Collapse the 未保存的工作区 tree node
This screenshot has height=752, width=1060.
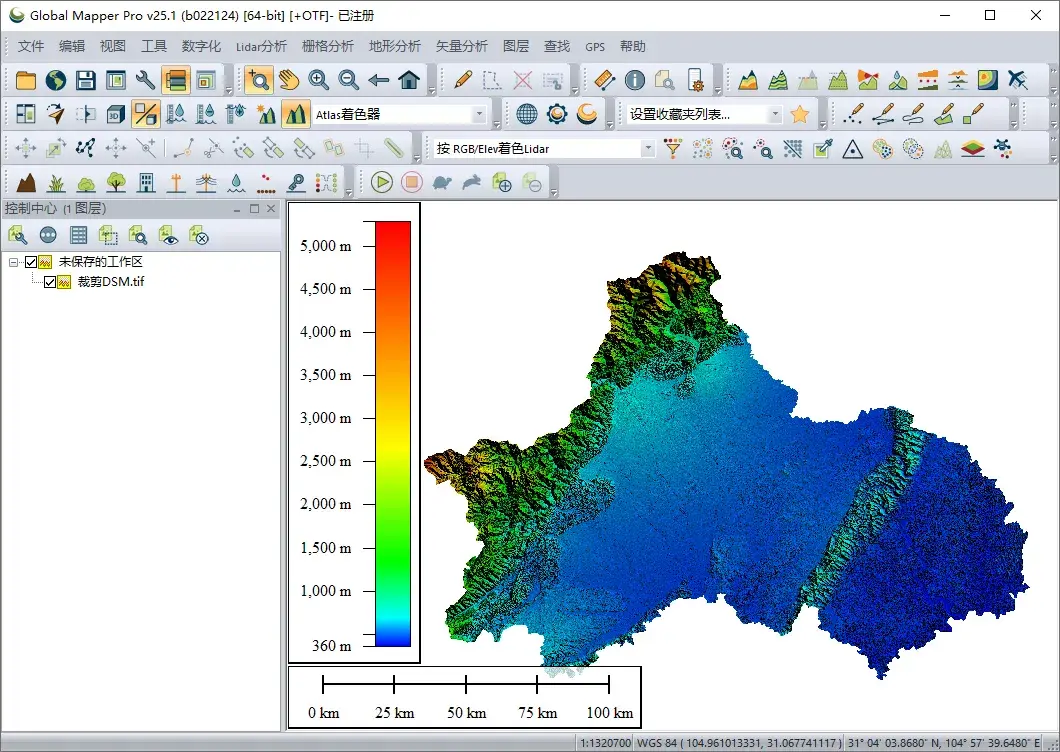tap(14, 262)
